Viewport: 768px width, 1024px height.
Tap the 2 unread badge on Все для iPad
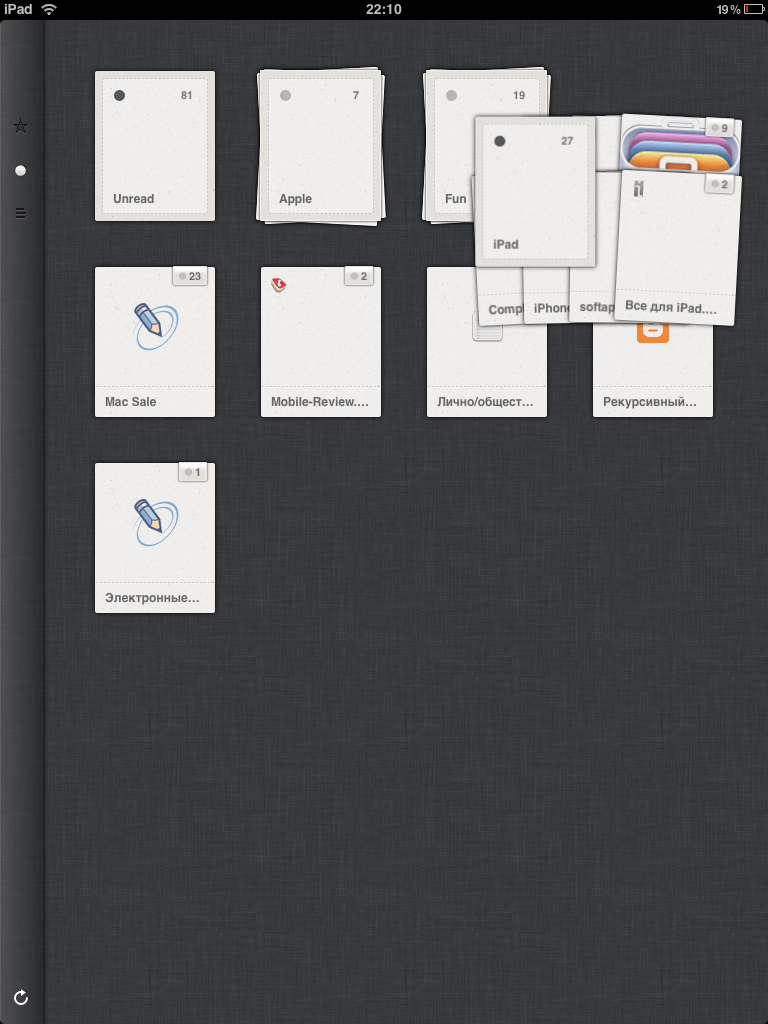coord(720,184)
